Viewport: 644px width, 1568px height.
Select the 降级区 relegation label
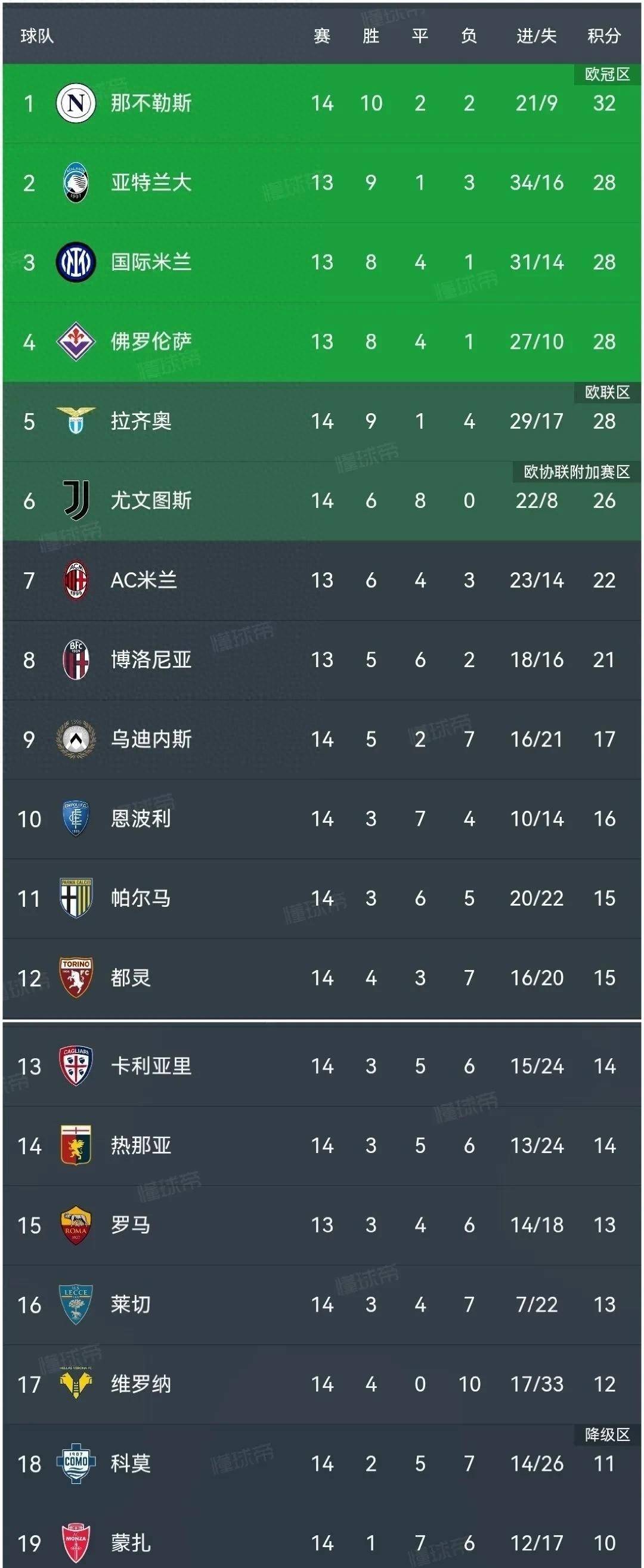(x=607, y=1434)
